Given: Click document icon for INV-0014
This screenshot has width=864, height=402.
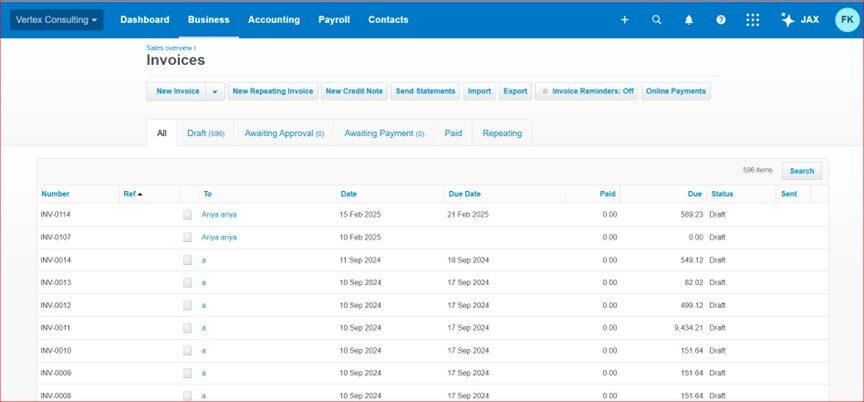Looking at the screenshot, I should tap(187, 260).
